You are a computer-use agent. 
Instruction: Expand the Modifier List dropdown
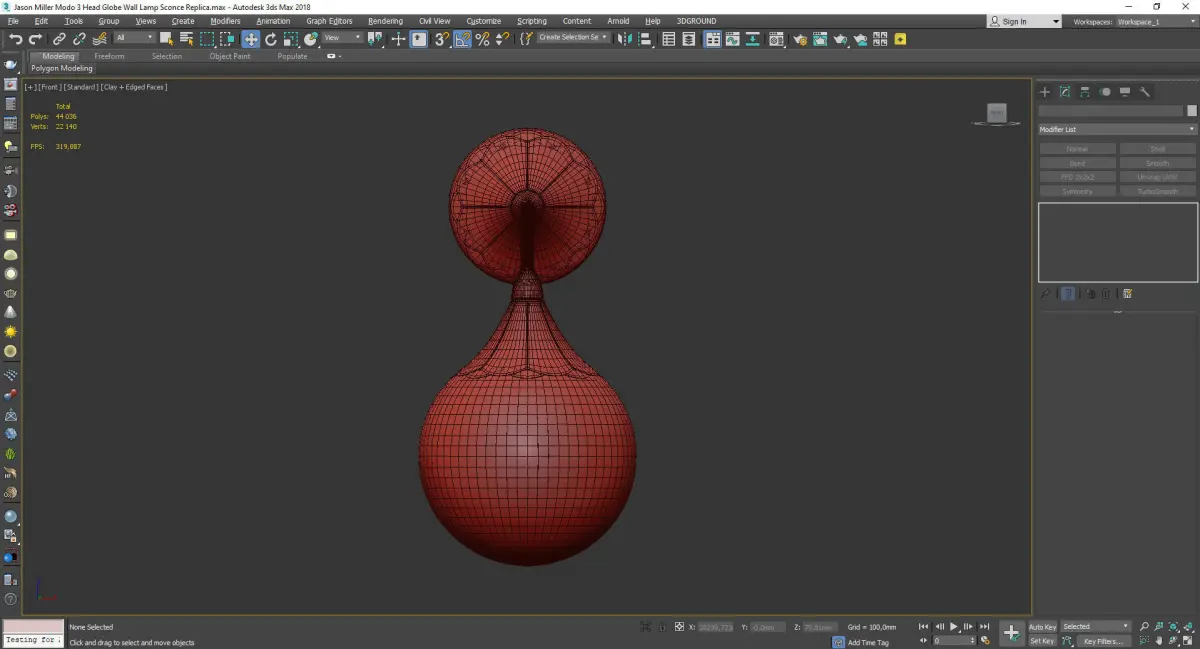click(x=1117, y=129)
